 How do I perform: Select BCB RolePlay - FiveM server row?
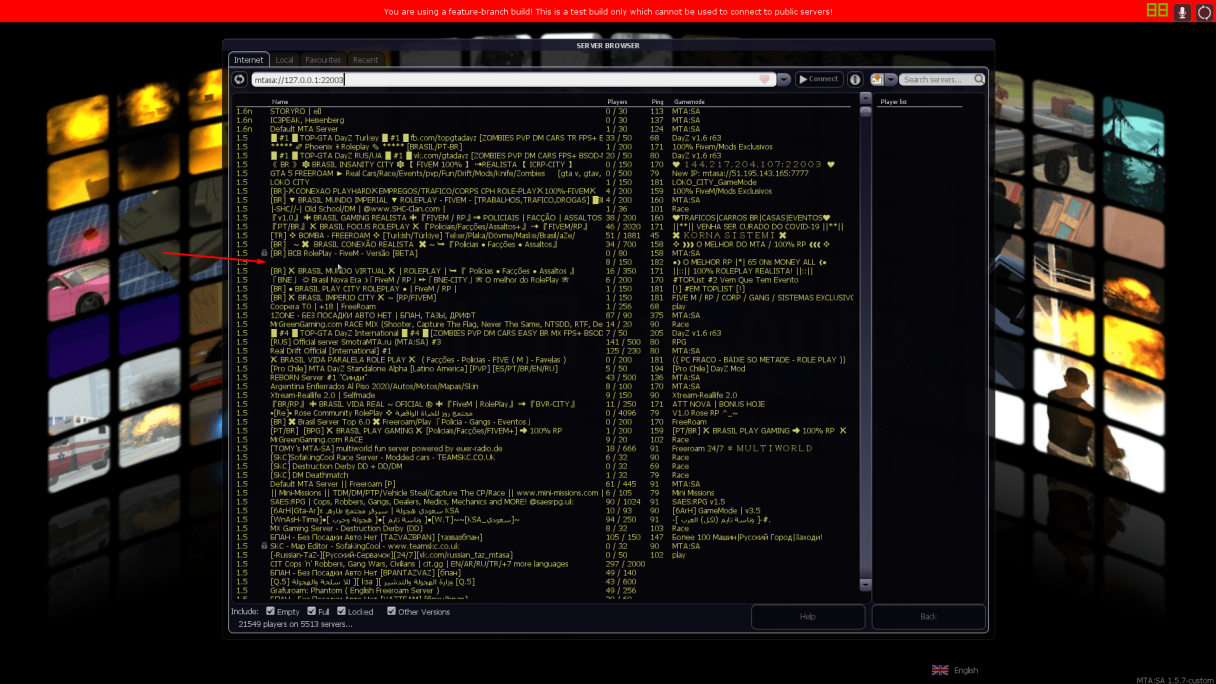click(x=543, y=253)
